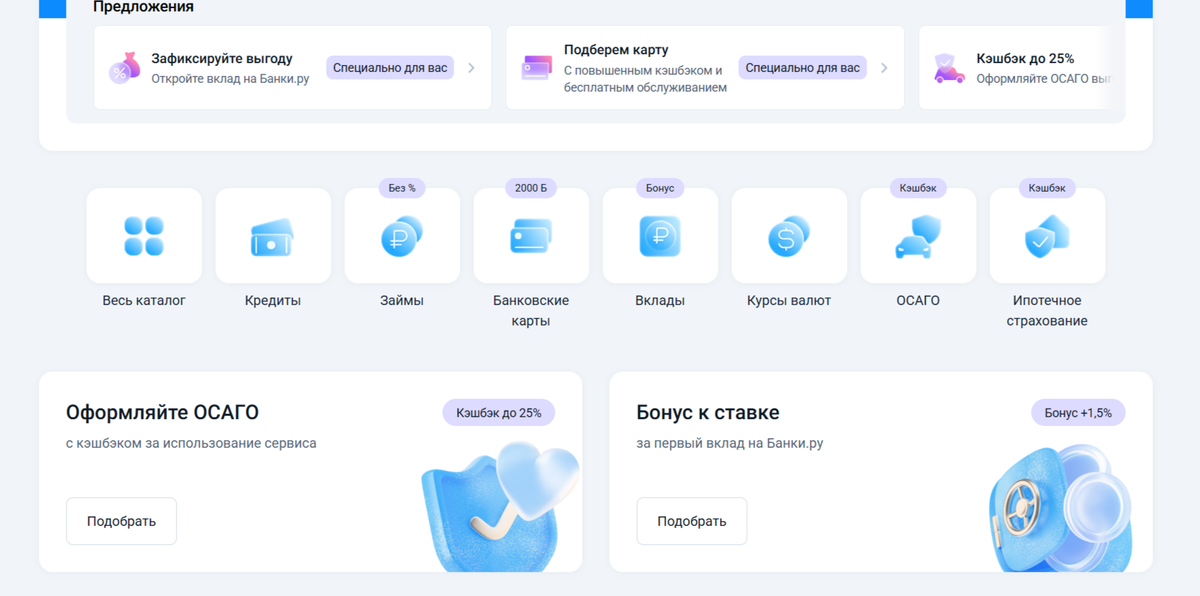The height and width of the screenshot is (596, 1200).
Task: Click the blue shield with heart illustration
Action: [x=500, y=507]
